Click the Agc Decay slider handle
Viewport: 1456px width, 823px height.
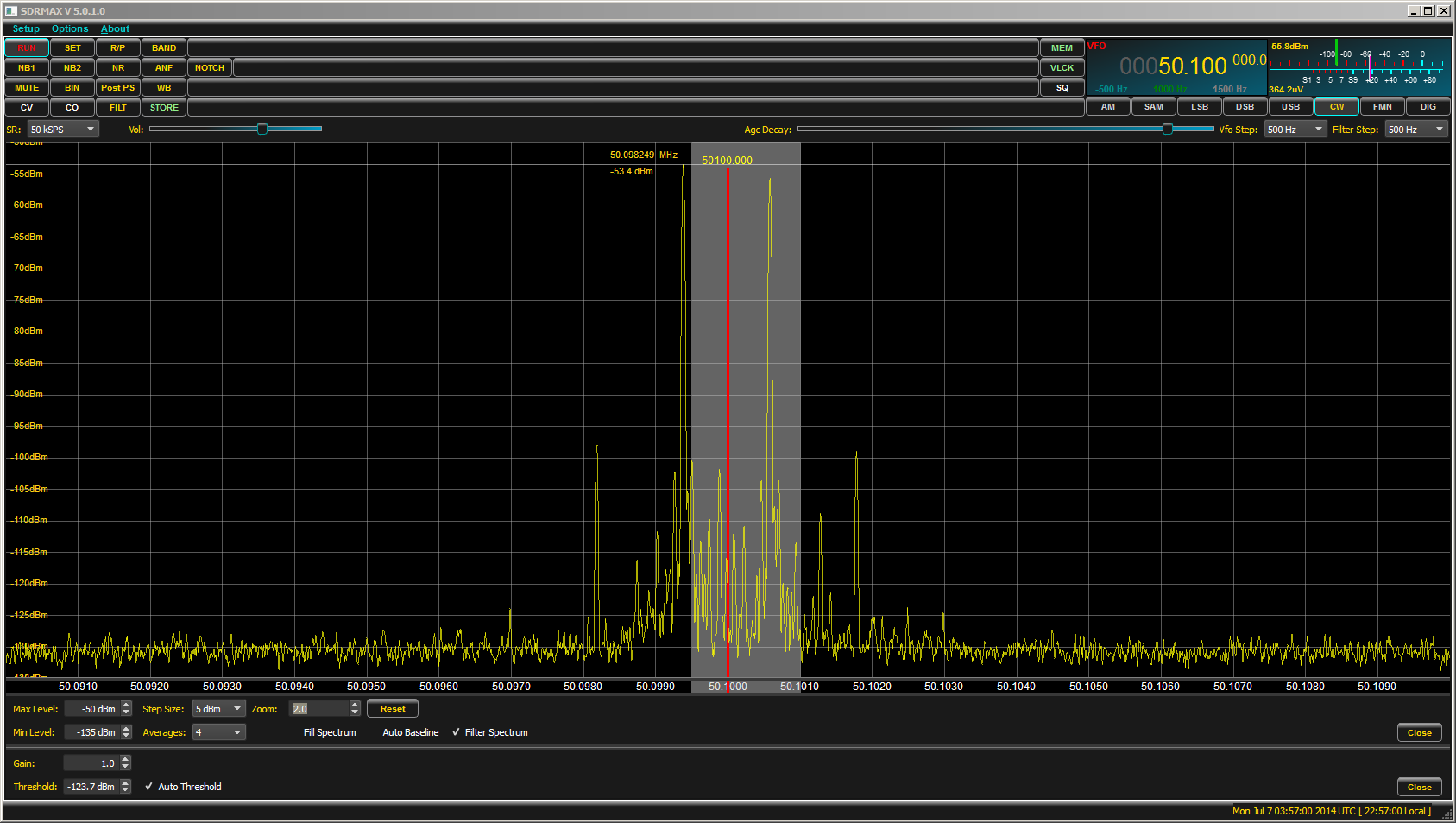(1168, 129)
